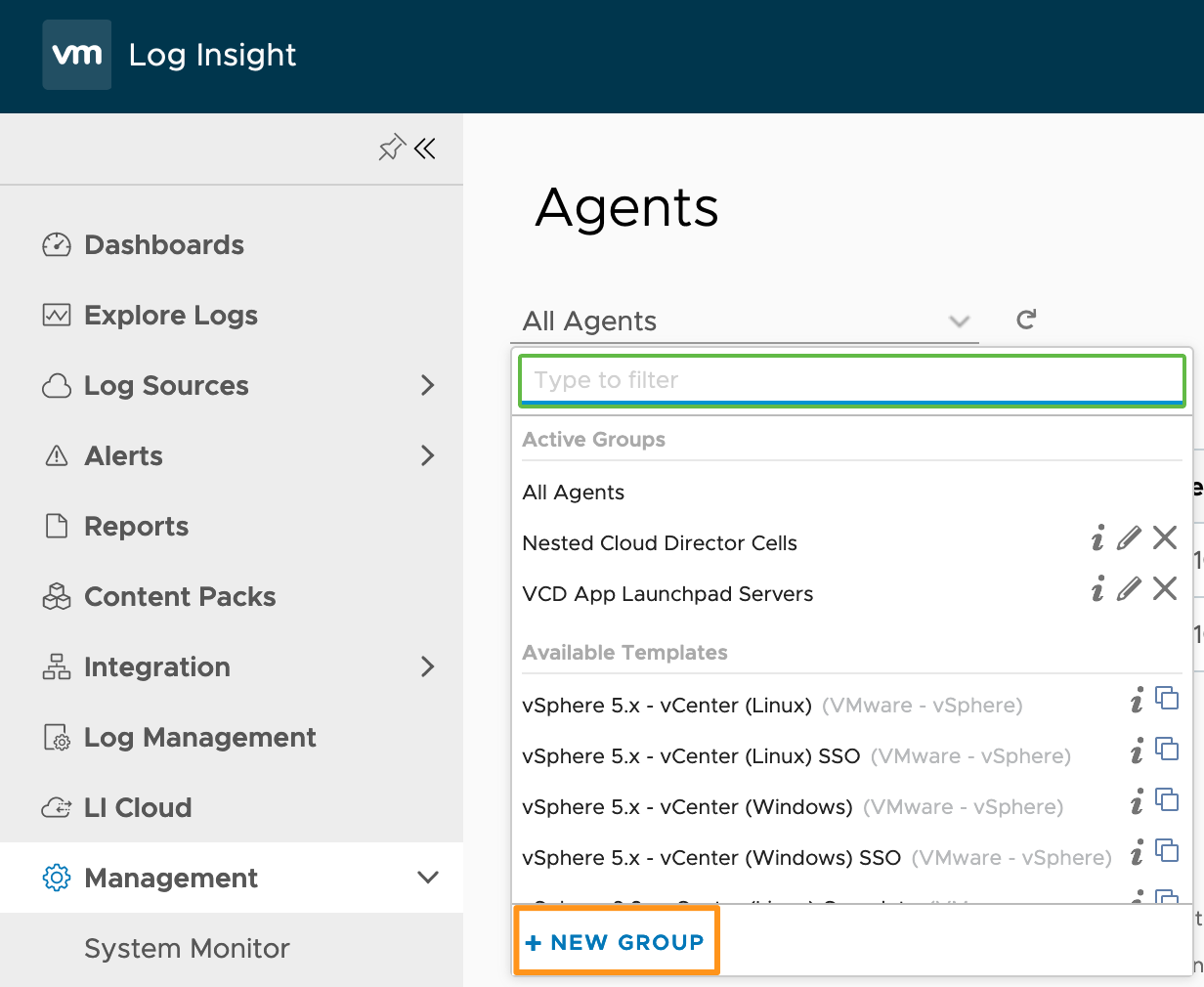Expand the Integration submenu
1204x987 pixels.
[x=427, y=666]
